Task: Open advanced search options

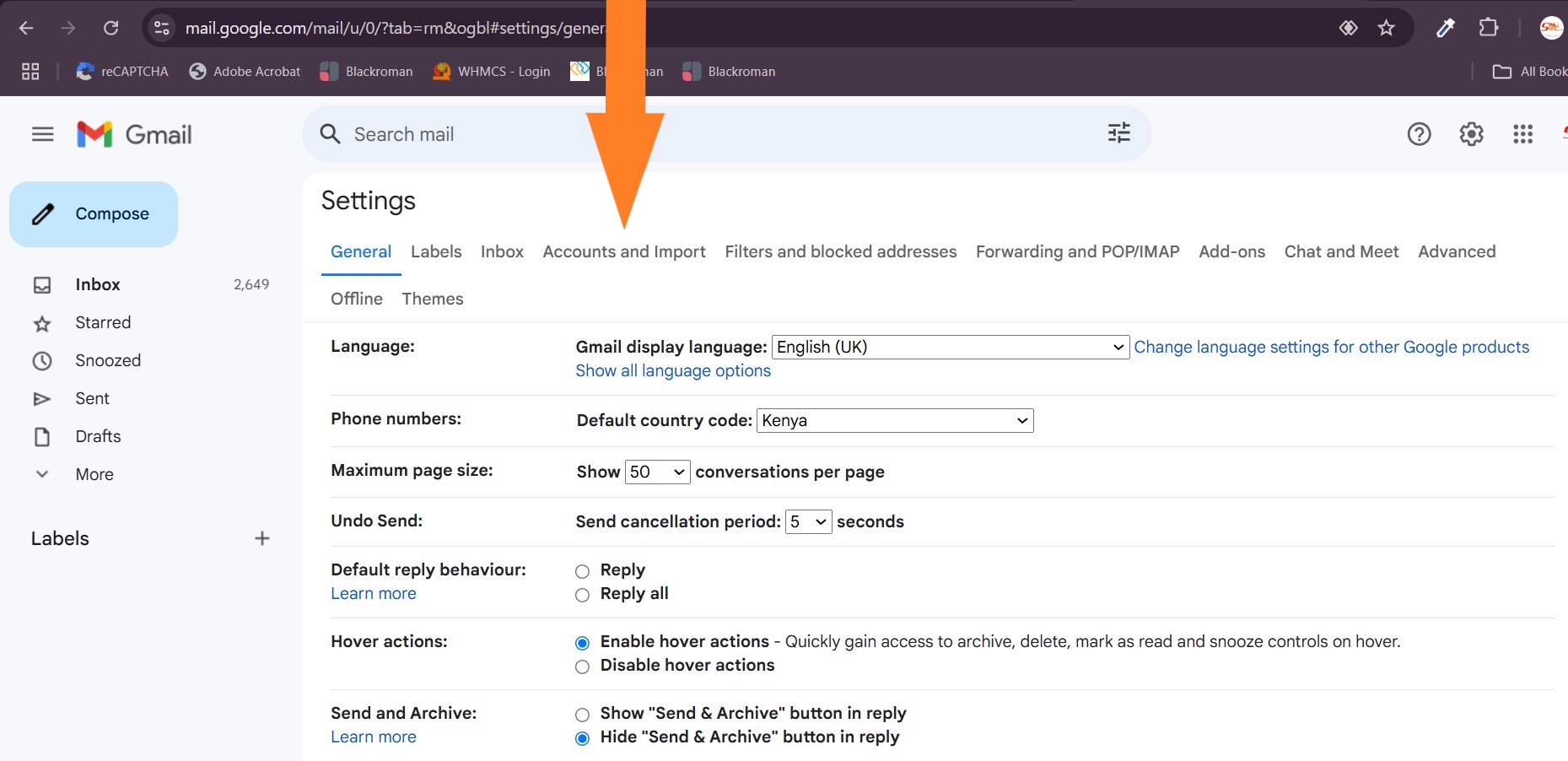Action: pyautogui.click(x=1118, y=133)
